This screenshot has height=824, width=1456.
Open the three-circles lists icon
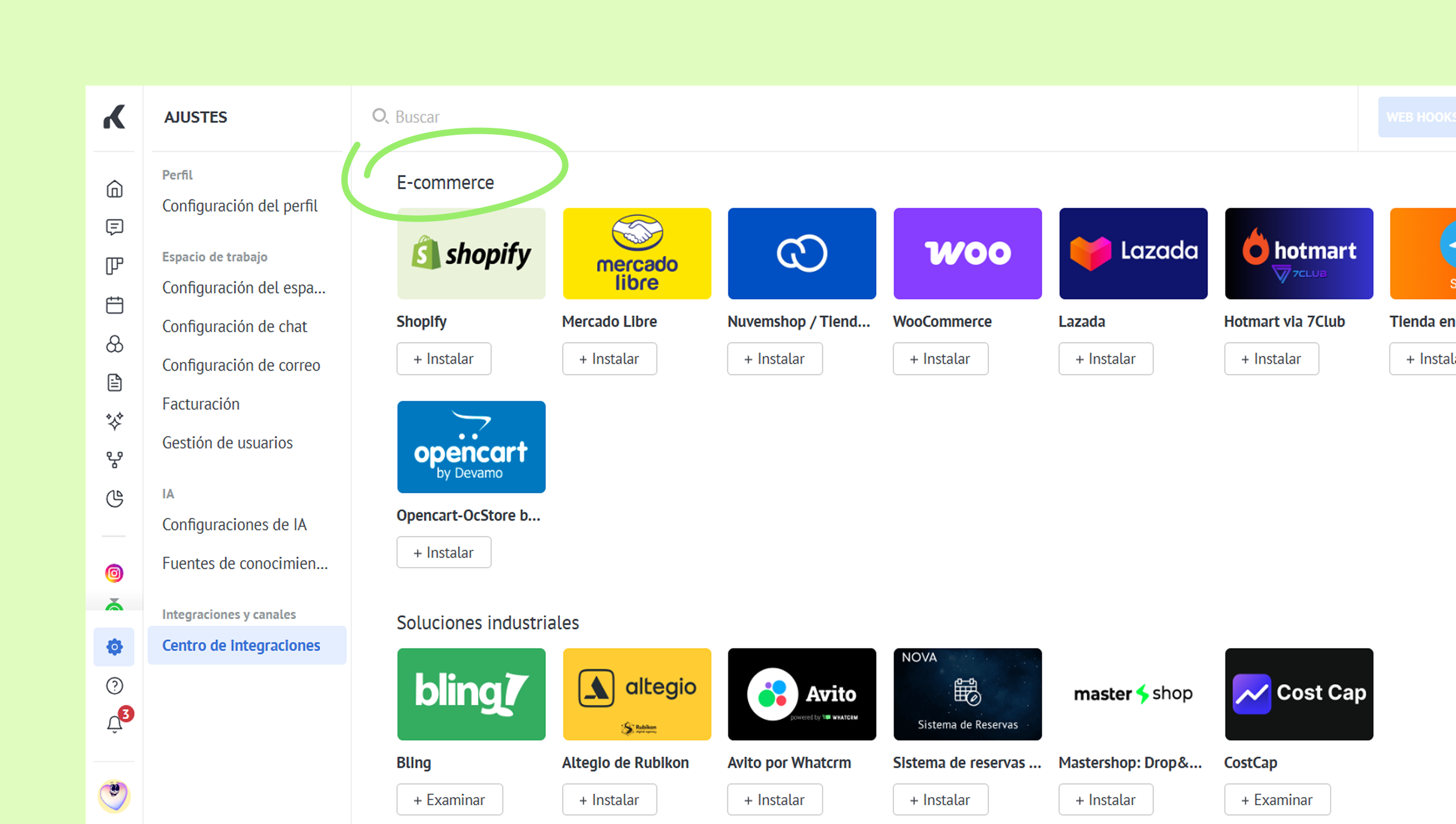115,344
